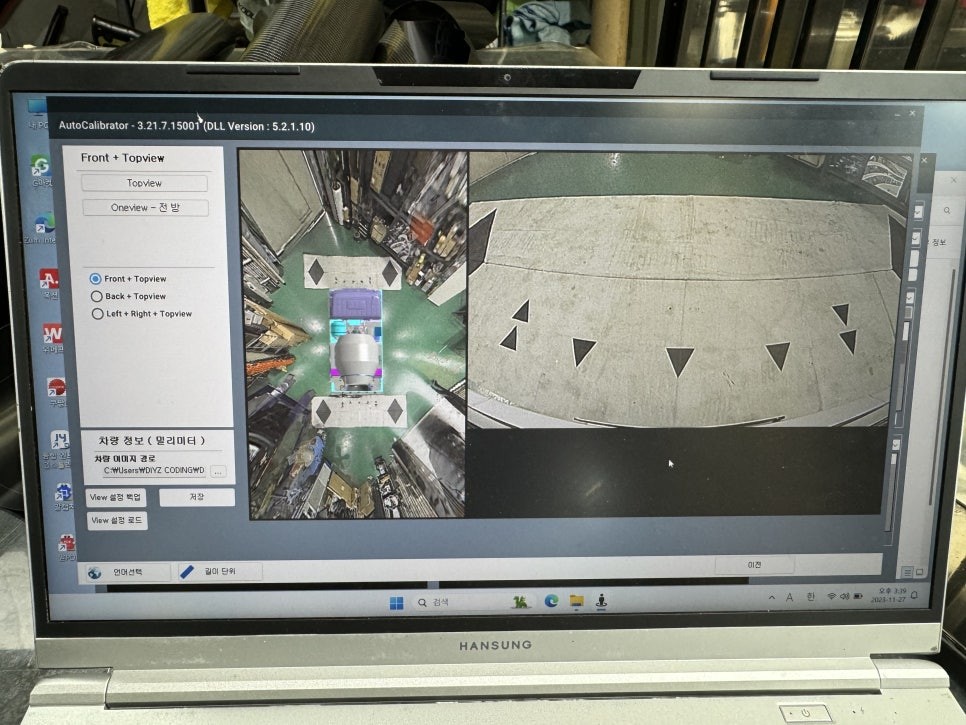Click the AutoCalibrator taskbar app icon
The width and height of the screenshot is (966, 725).
pyautogui.click(x=602, y=602)
